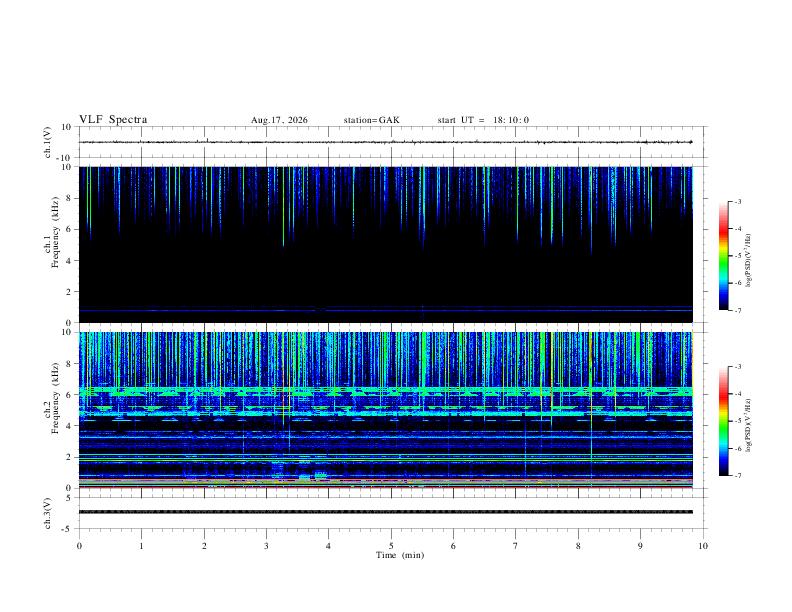Click the 0 minute tick label

[79, 546]
